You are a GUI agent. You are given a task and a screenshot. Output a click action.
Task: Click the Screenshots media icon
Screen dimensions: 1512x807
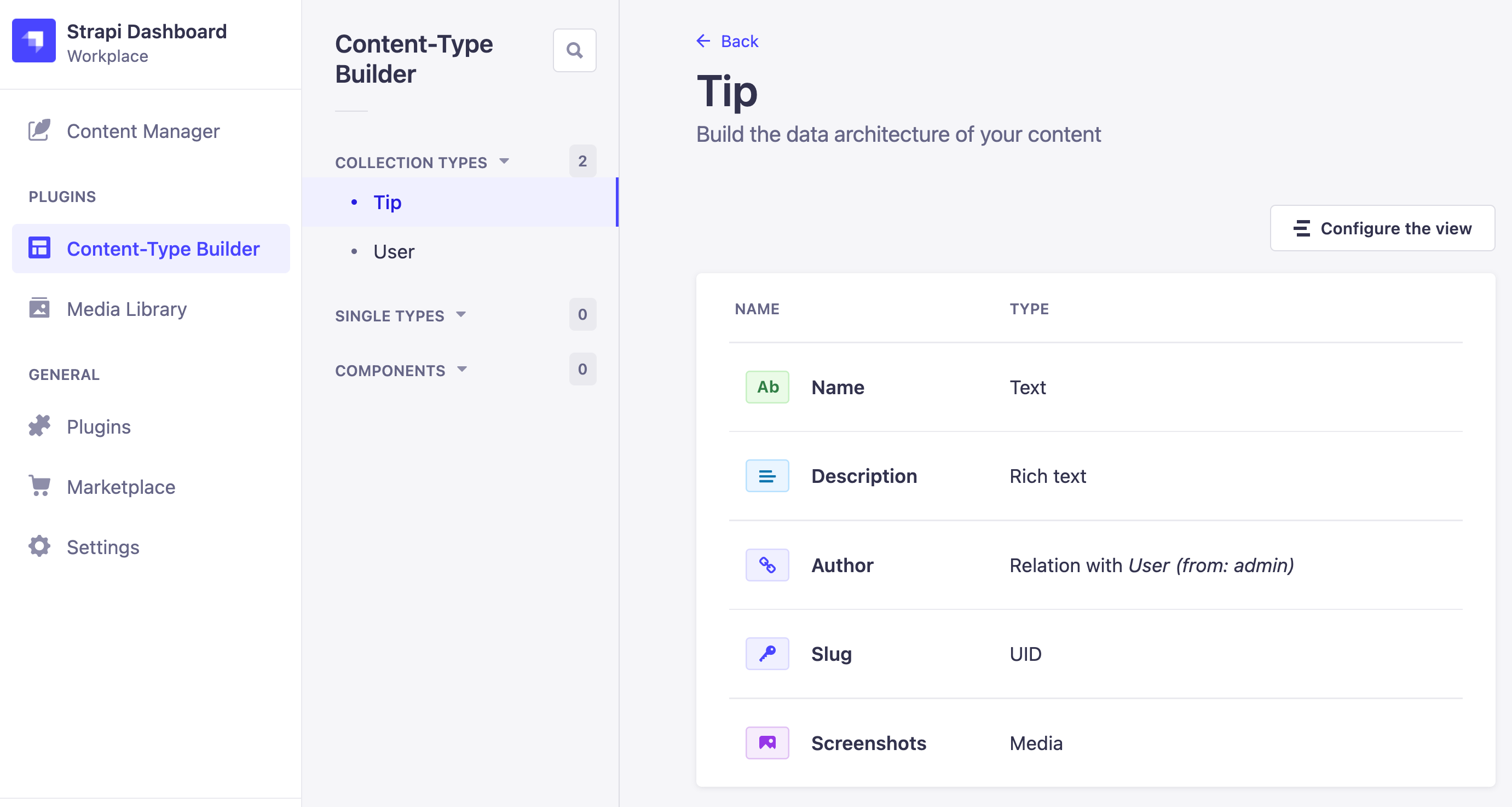[x=766, y=743]
